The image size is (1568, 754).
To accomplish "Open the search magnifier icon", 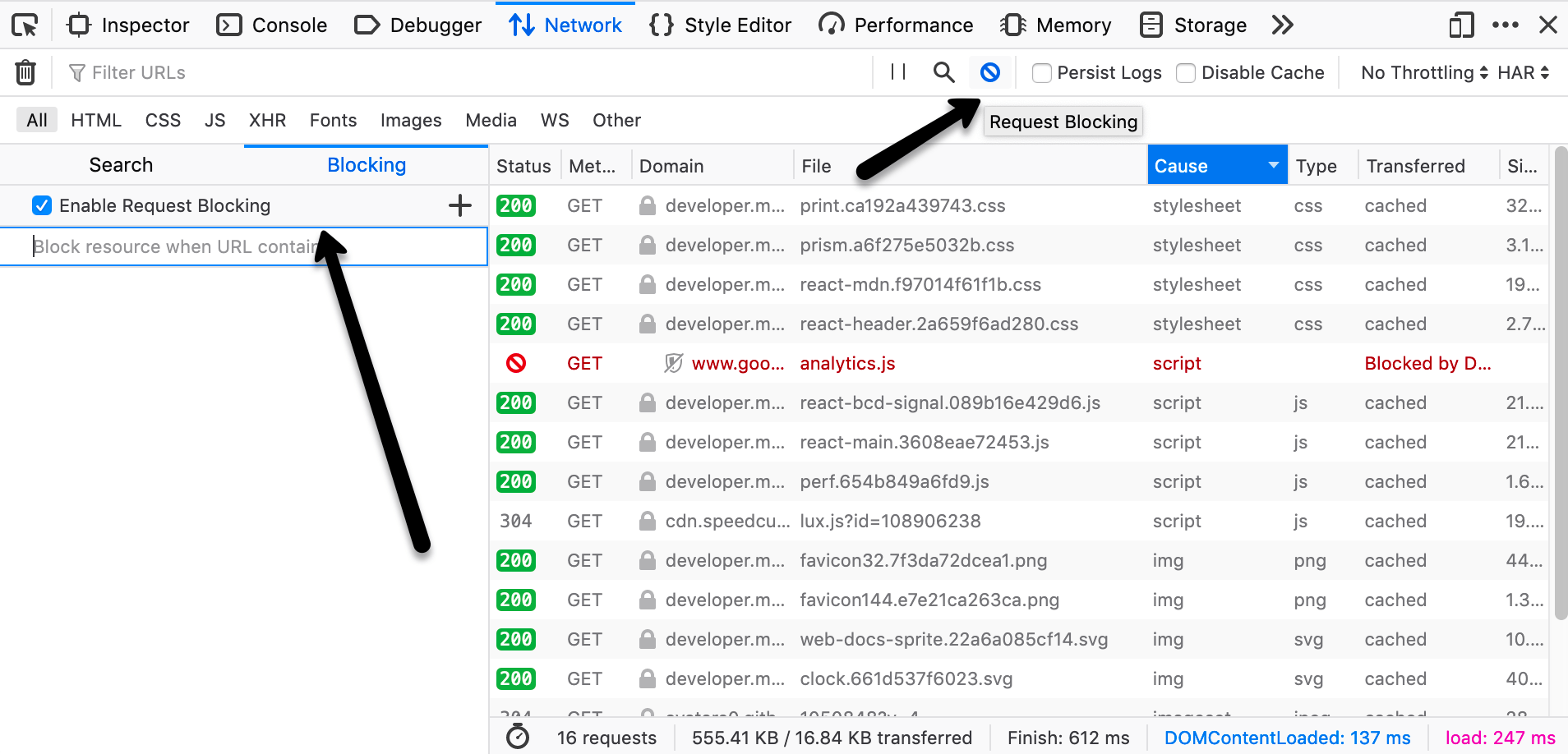I will coord(944,72).
